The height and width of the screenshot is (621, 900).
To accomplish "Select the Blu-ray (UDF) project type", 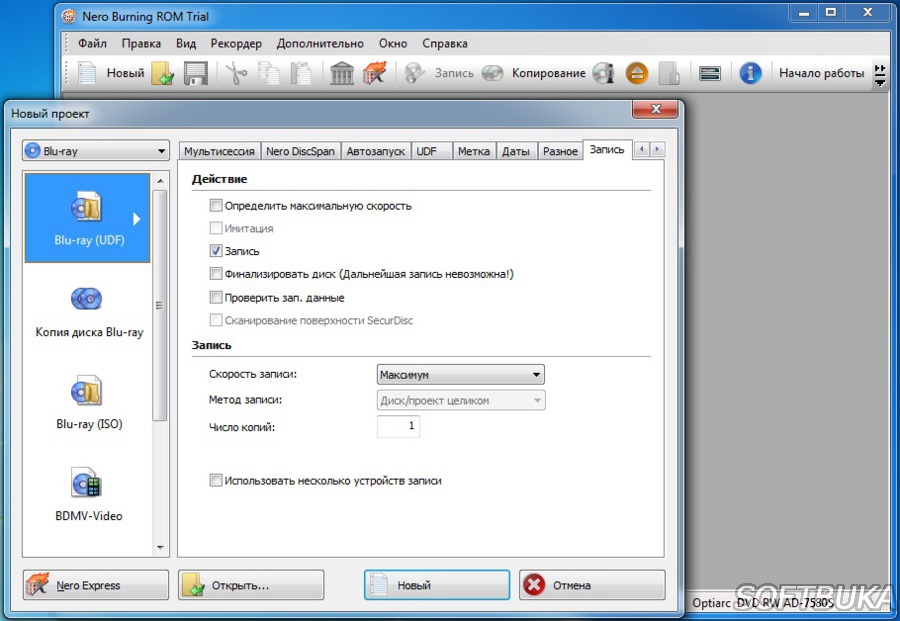I will (x=87, y=218).
